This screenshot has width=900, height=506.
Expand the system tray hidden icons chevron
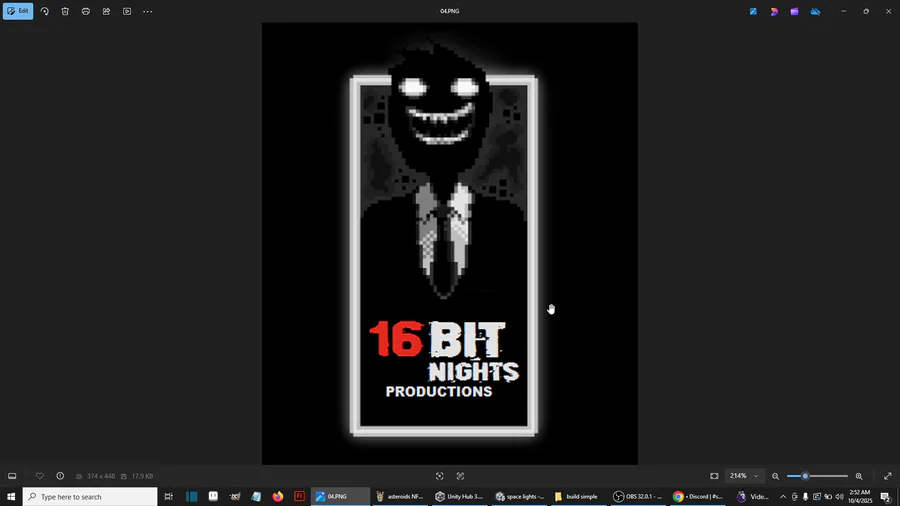coord(783,497)
